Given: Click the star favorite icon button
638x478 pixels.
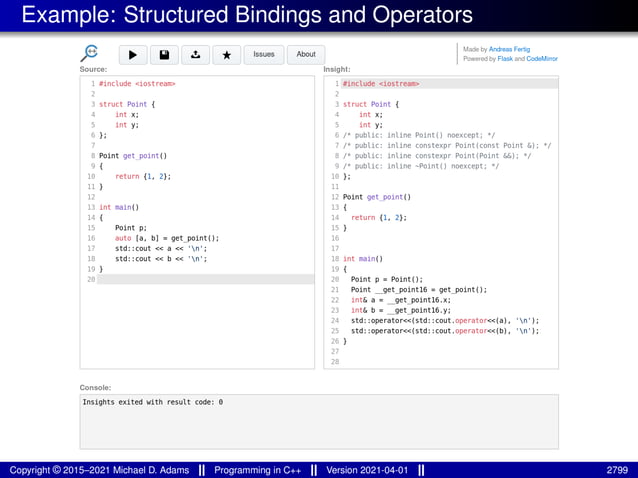Looking at the screenshot, I should (x=227, y=55).
